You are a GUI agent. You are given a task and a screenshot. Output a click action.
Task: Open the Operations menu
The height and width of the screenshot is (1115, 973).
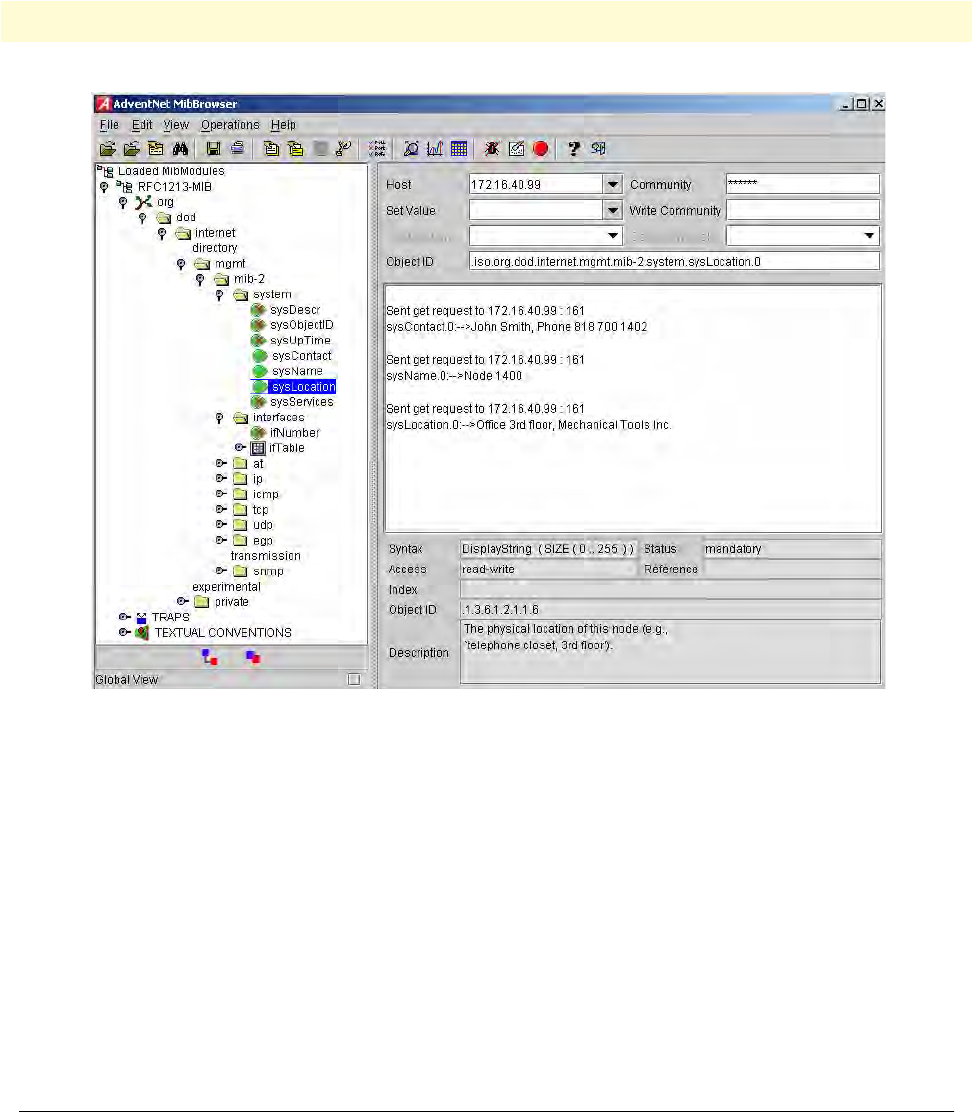230,125
